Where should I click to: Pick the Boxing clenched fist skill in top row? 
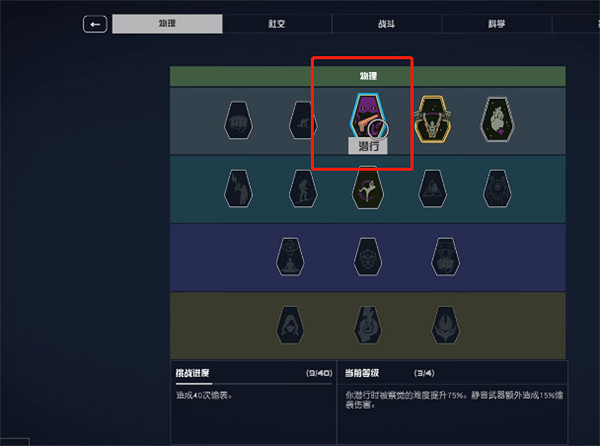pyautogui.click(x=238, y=120)
